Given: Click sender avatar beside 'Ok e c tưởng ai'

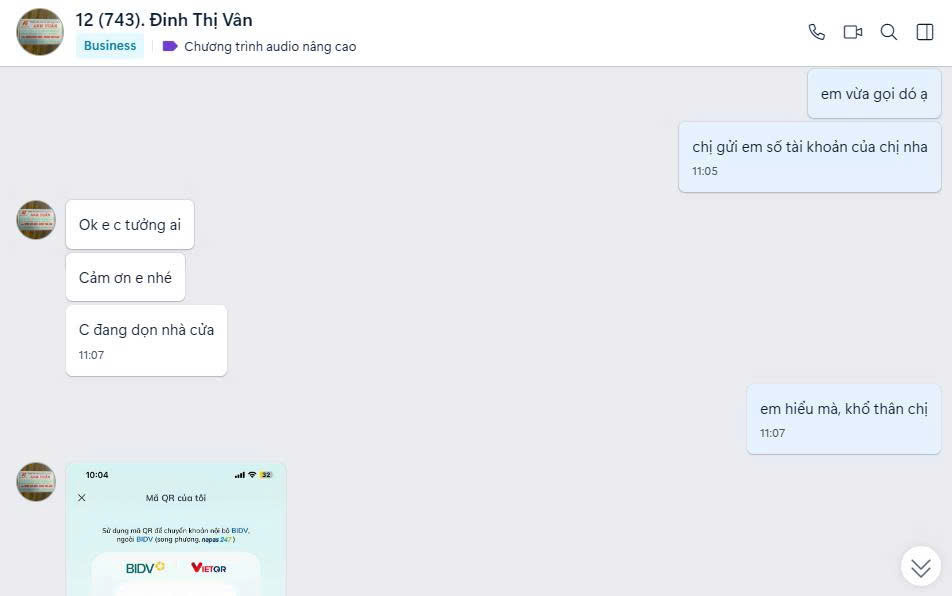Looking at the screenshot, I should coord(36,220).
